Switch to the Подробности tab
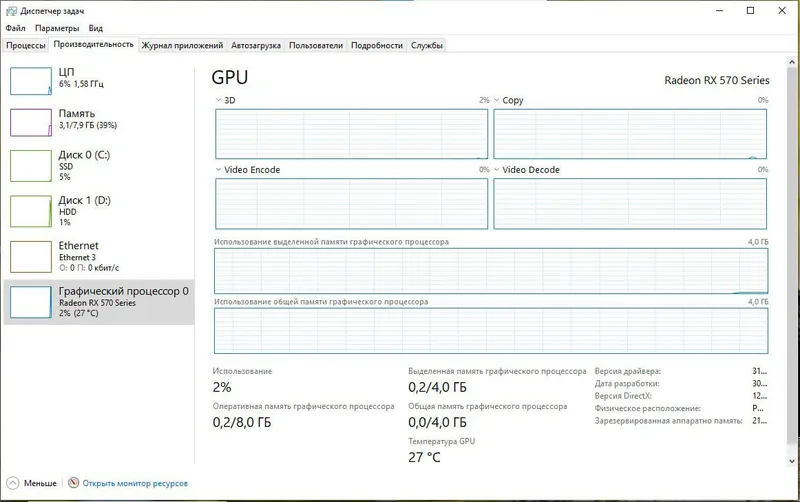Screen dimensions: 800x502 [x=377, y=45]
